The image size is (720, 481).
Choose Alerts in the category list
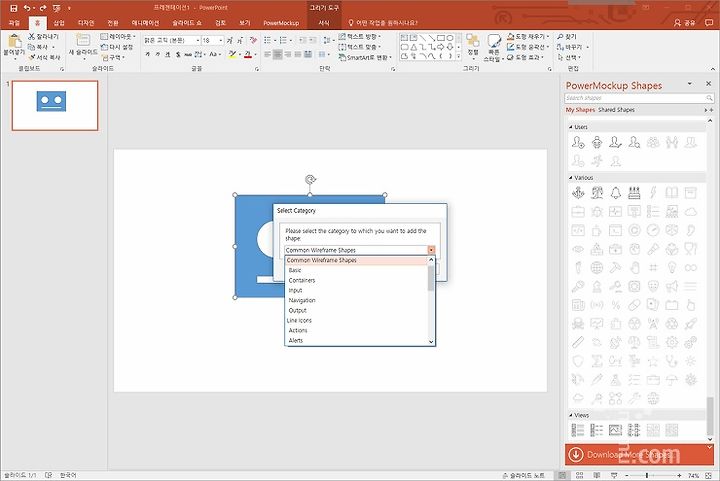click(356, 341)
